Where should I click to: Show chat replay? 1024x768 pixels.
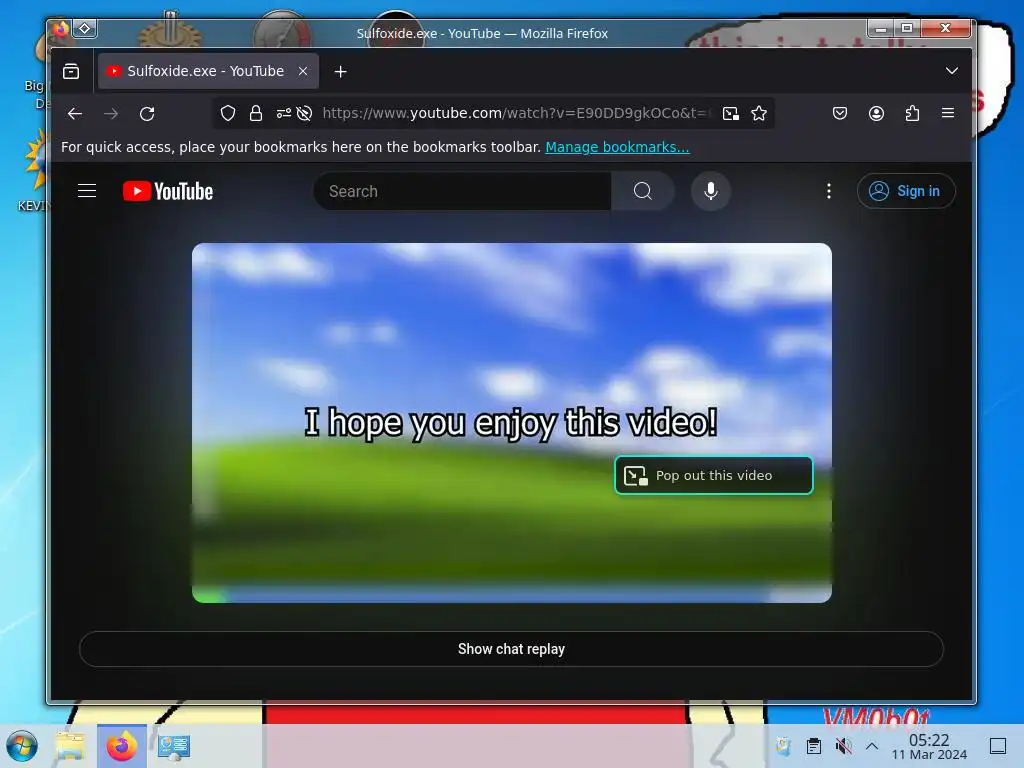[x=511, y=649]
